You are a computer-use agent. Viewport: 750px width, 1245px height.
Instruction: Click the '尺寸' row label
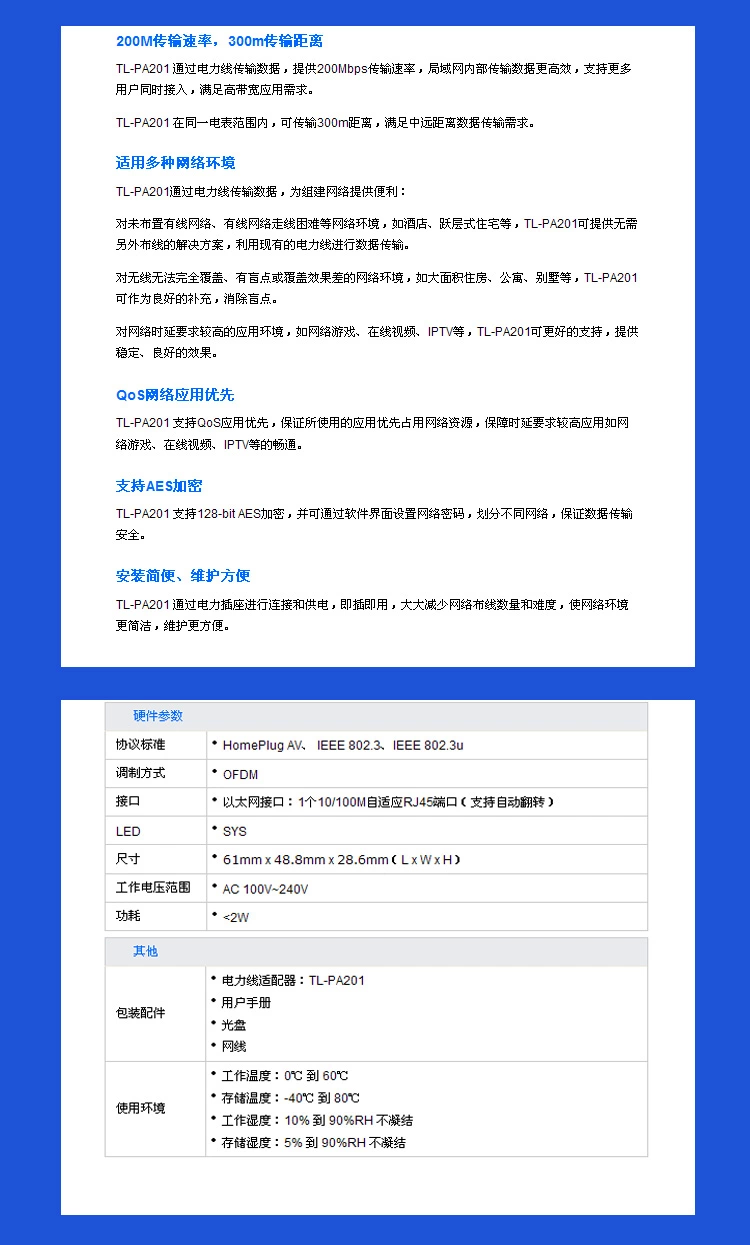point(128,859)
